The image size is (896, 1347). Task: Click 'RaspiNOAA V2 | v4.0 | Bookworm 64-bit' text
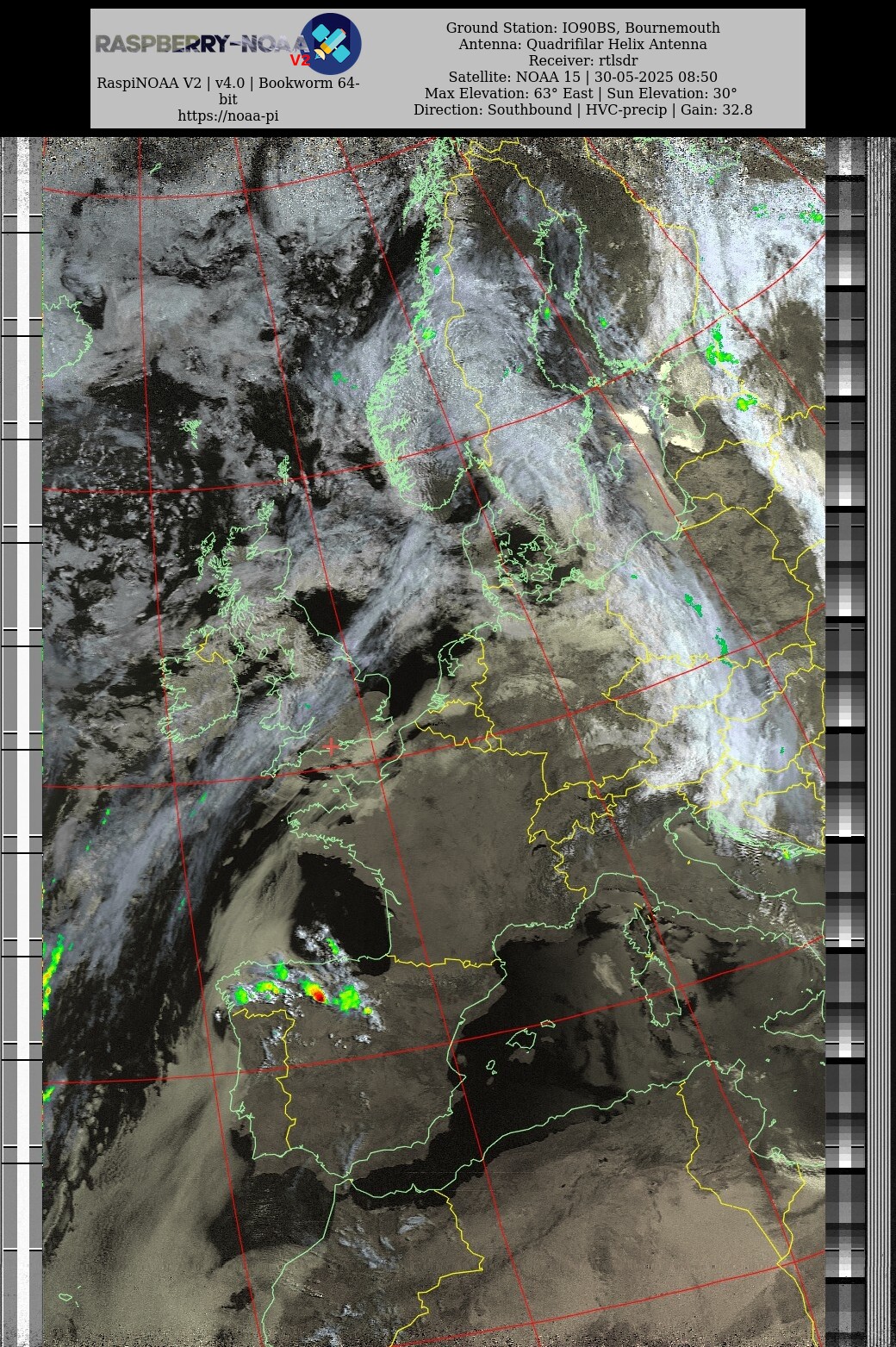click(x=228, y=91)
